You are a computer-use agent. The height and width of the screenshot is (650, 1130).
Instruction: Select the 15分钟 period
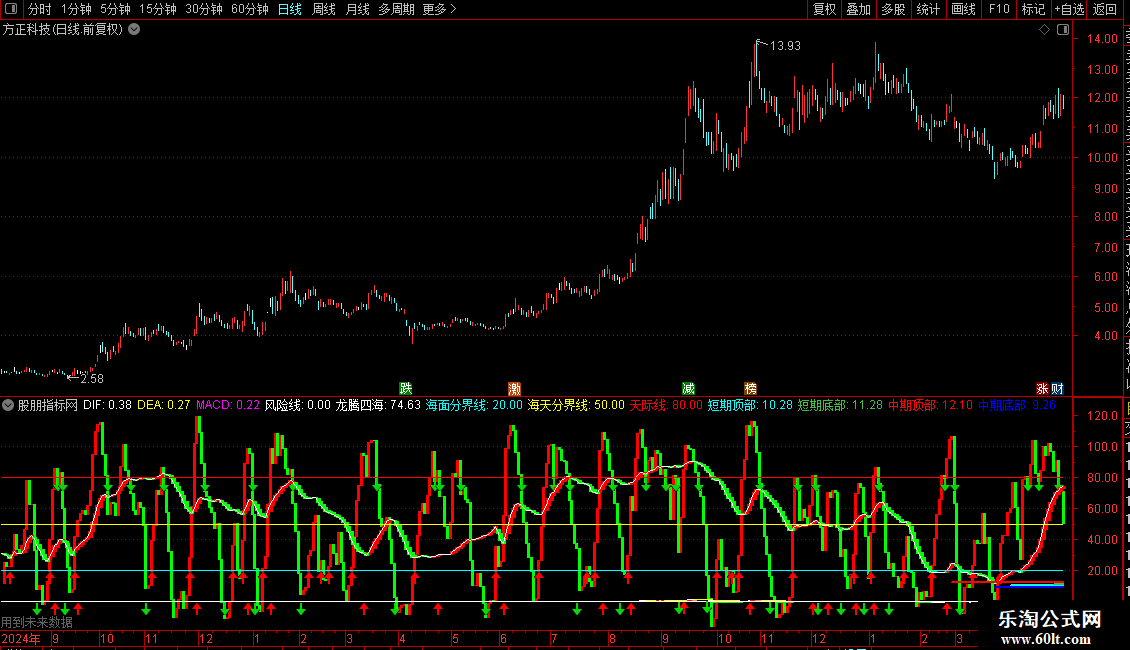158,9
